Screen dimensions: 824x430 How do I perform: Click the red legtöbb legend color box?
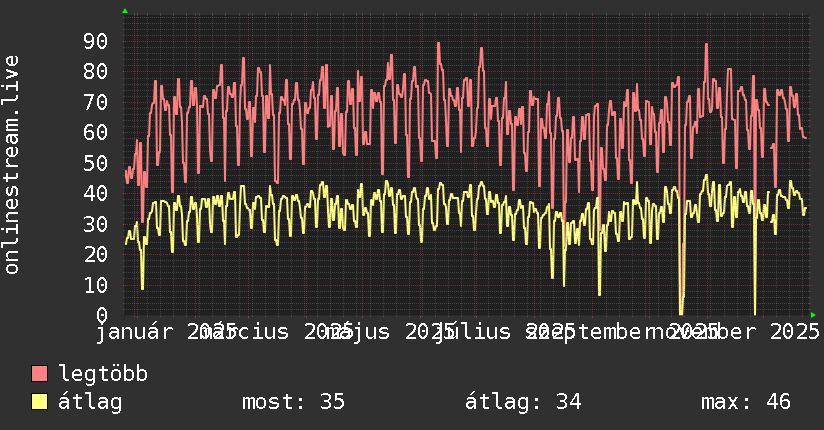pyautogui.click(x=39, y=374)
